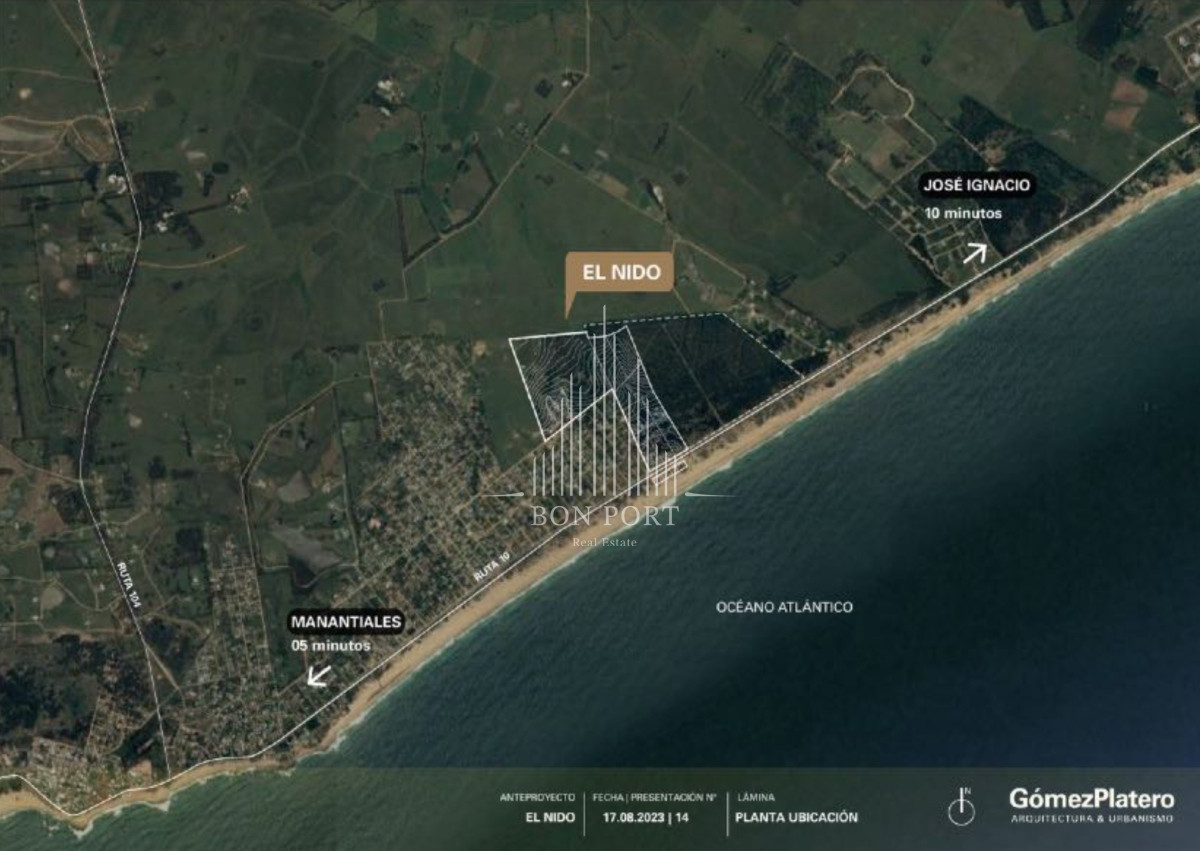Click the north compass icon in footer

[960, 807]
